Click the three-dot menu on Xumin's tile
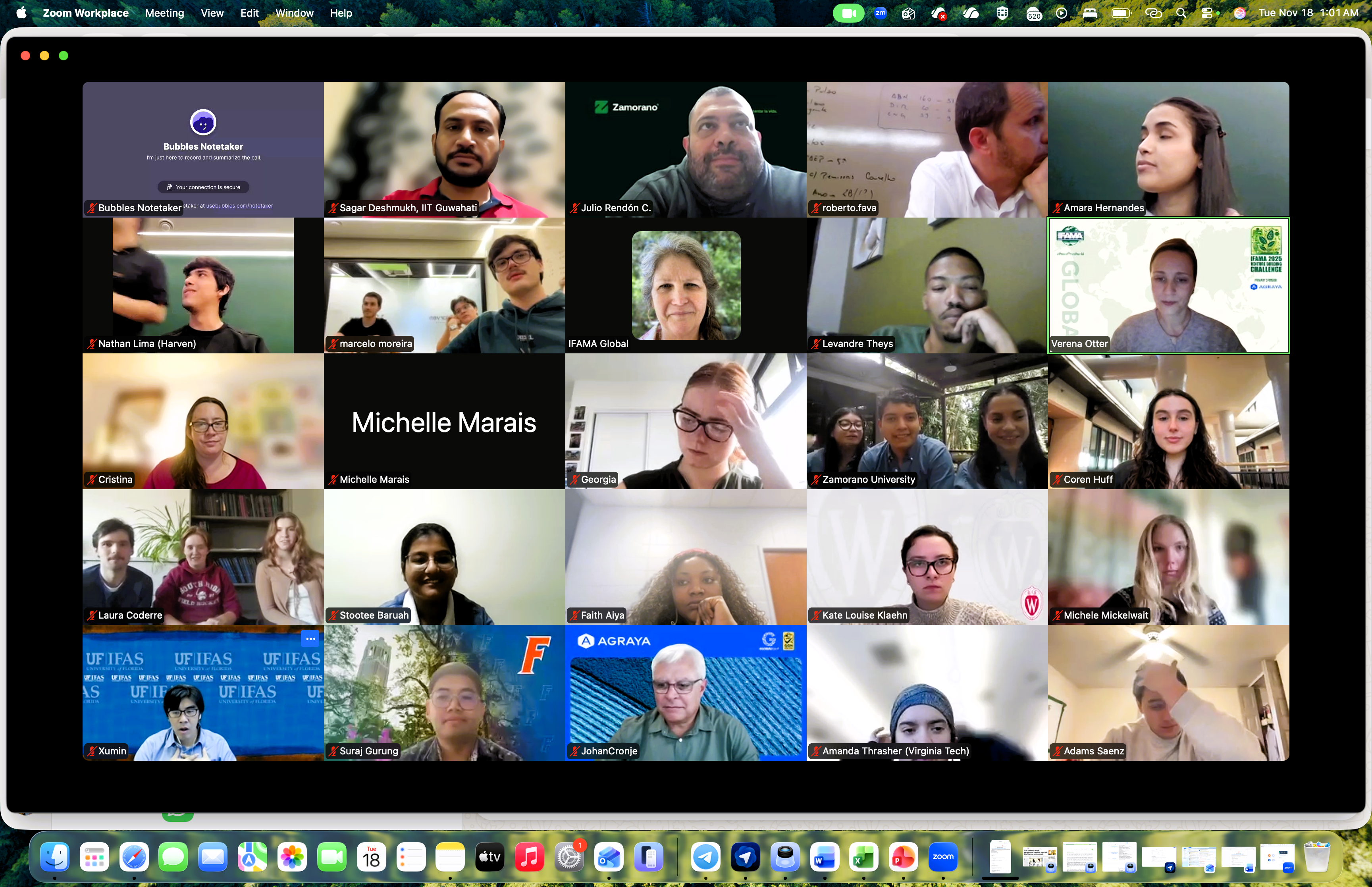Viewport: 1372px width, 887px height. click(x=310, y=639)
